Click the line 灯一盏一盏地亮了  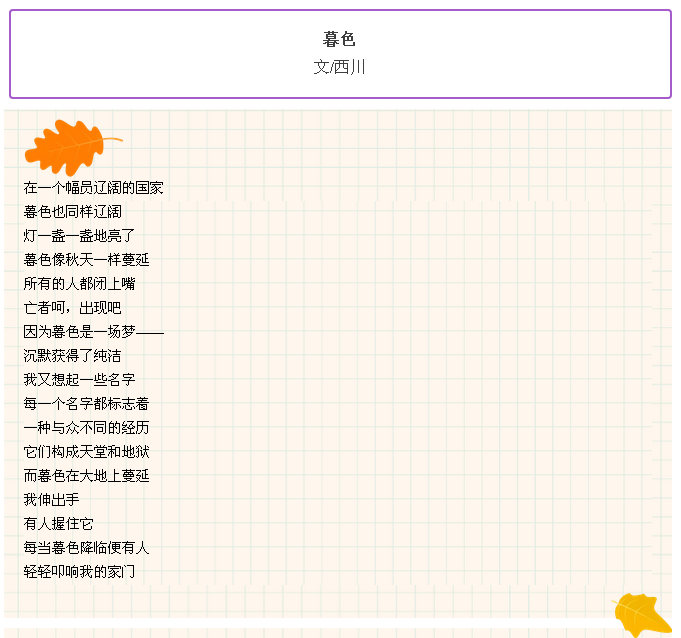pyautogui.click(x=79, y=236)
